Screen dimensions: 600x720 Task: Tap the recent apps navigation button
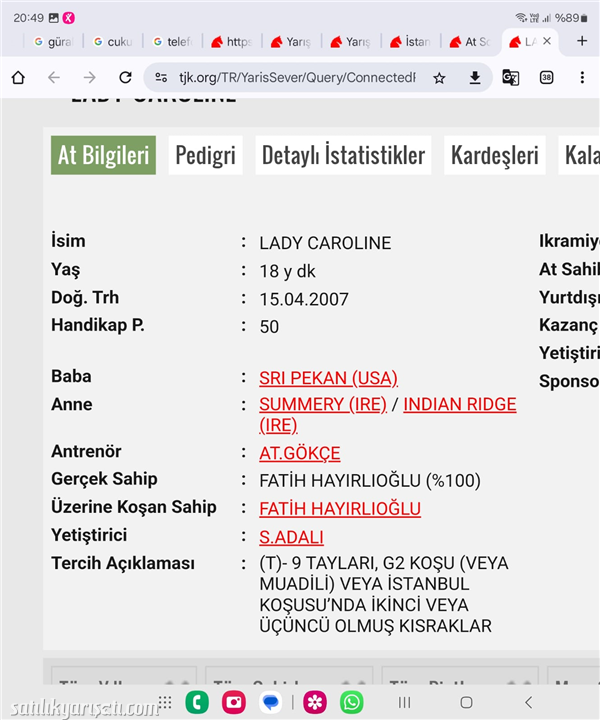(404, 702)
